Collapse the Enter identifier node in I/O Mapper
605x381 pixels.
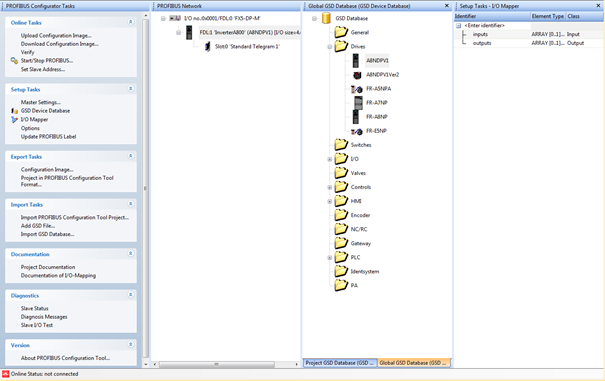tap(458, 25)
